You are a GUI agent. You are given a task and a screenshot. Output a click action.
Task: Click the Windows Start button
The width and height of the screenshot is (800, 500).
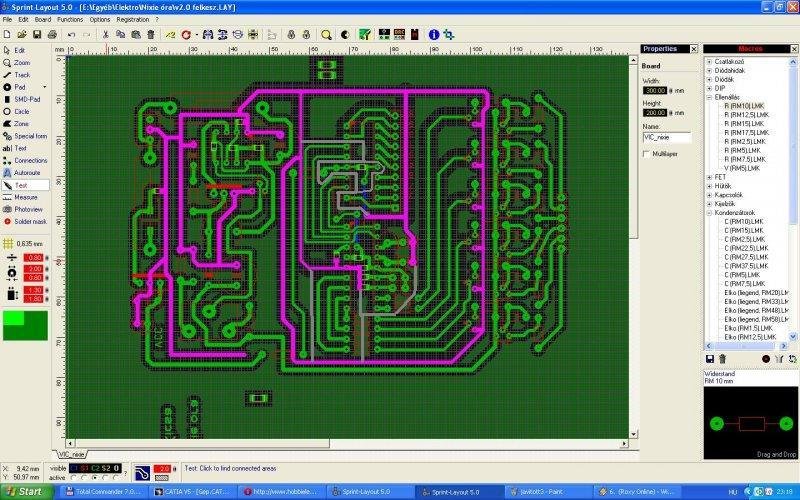point(26,492)
